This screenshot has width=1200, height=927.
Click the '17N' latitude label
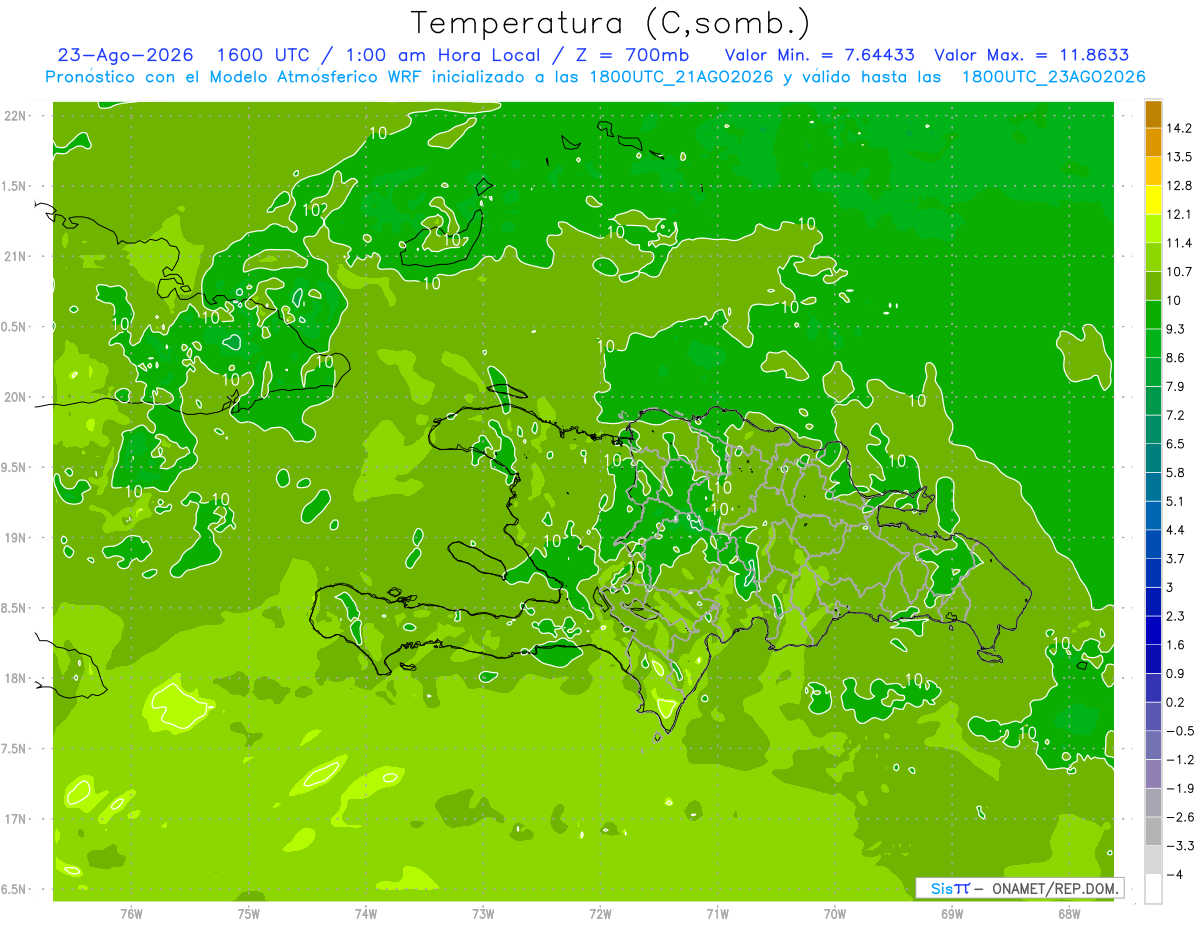pos(15,819)
